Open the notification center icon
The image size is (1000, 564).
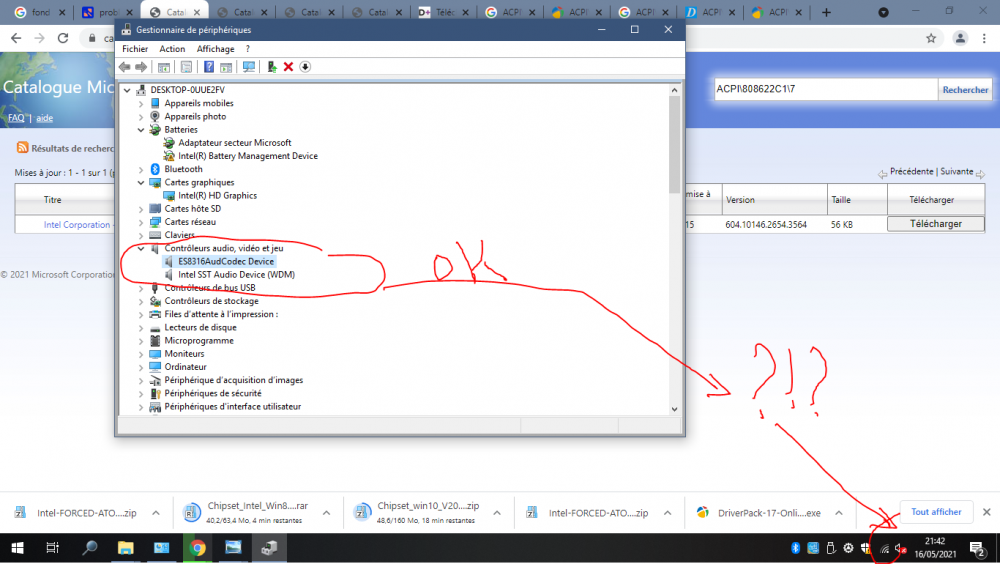click(978, 548)
